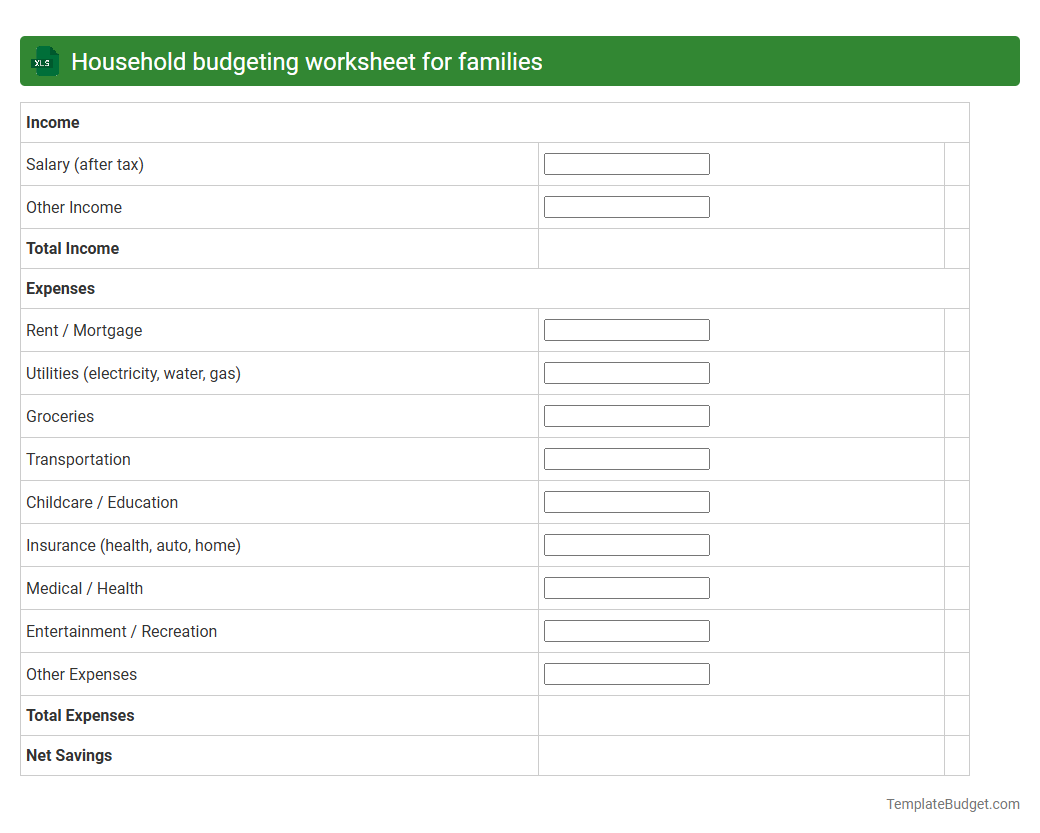Click the Salary (after tax) input field
This screenshot has height=833, width=1040.
click(x=626, y=163)
